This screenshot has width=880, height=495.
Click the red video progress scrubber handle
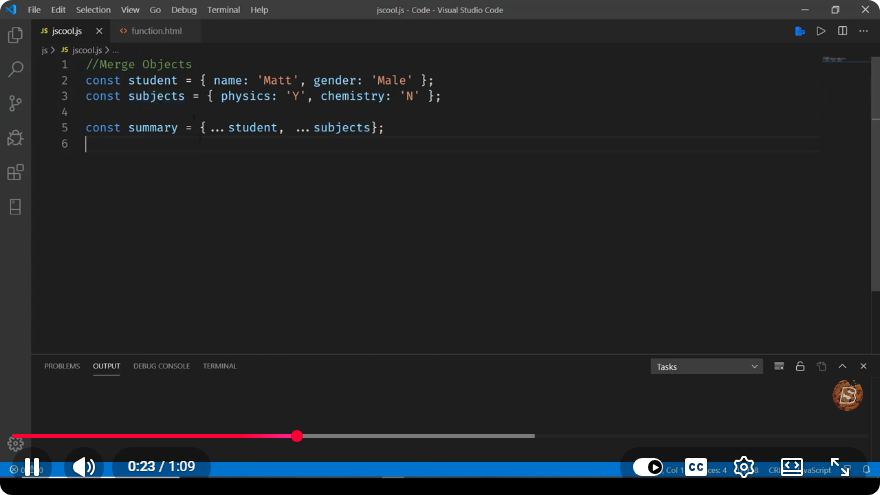pyautogui.click(x=297, y=436)
